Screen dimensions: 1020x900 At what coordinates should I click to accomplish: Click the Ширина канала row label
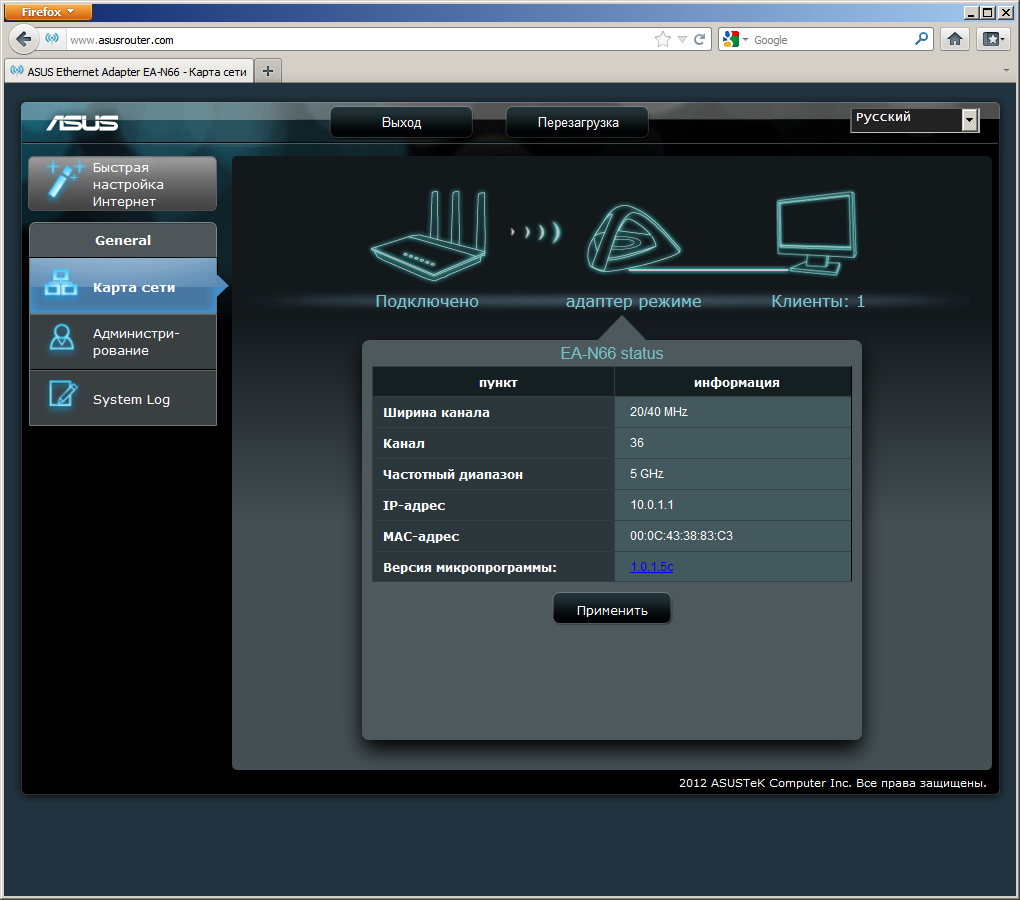click(436, 412)
